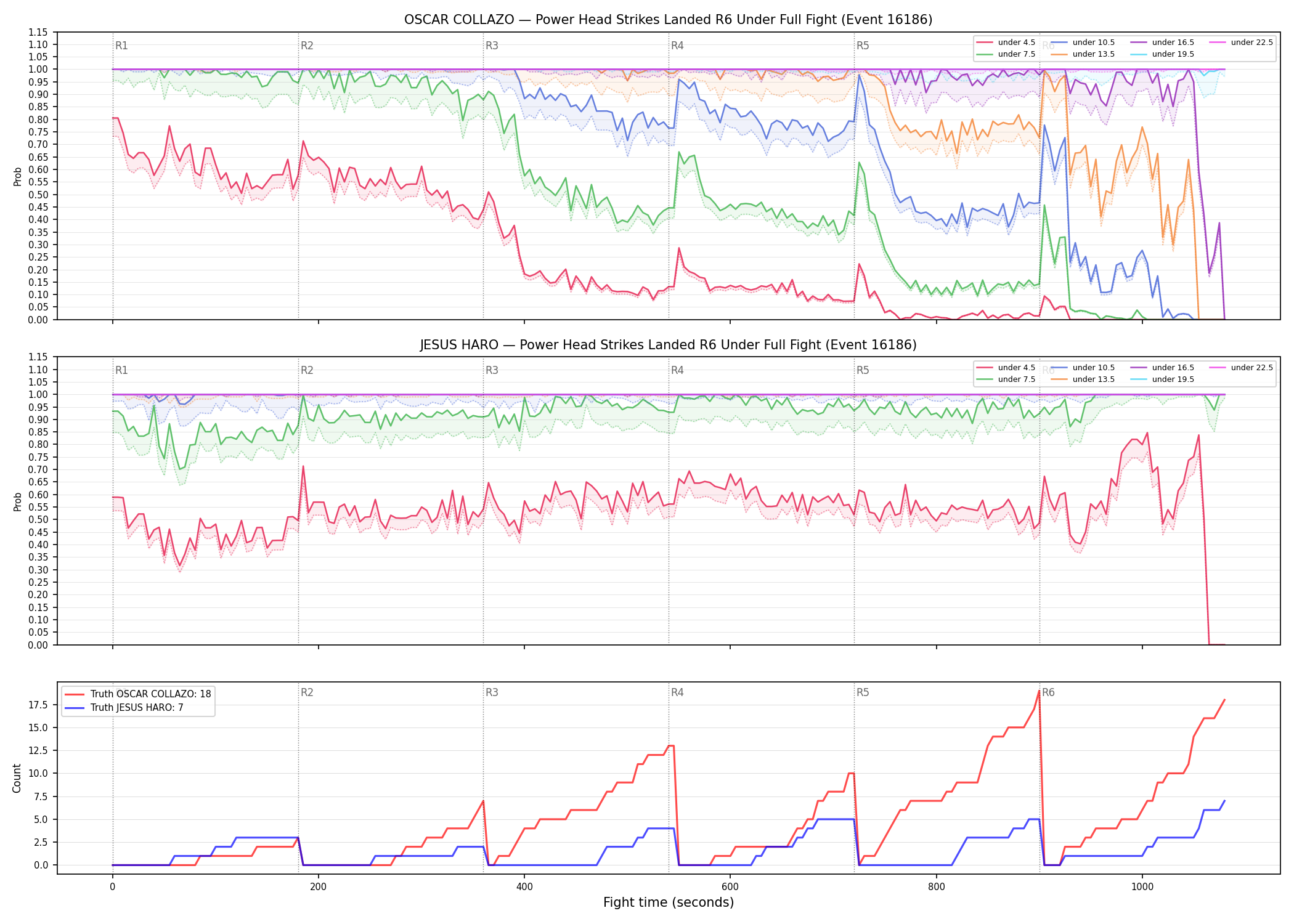Select 'under 19.5' label in Jesus Haro legend
Image resolution: width=1294 pixels, height=924 pixels.
coord(1173,379)
